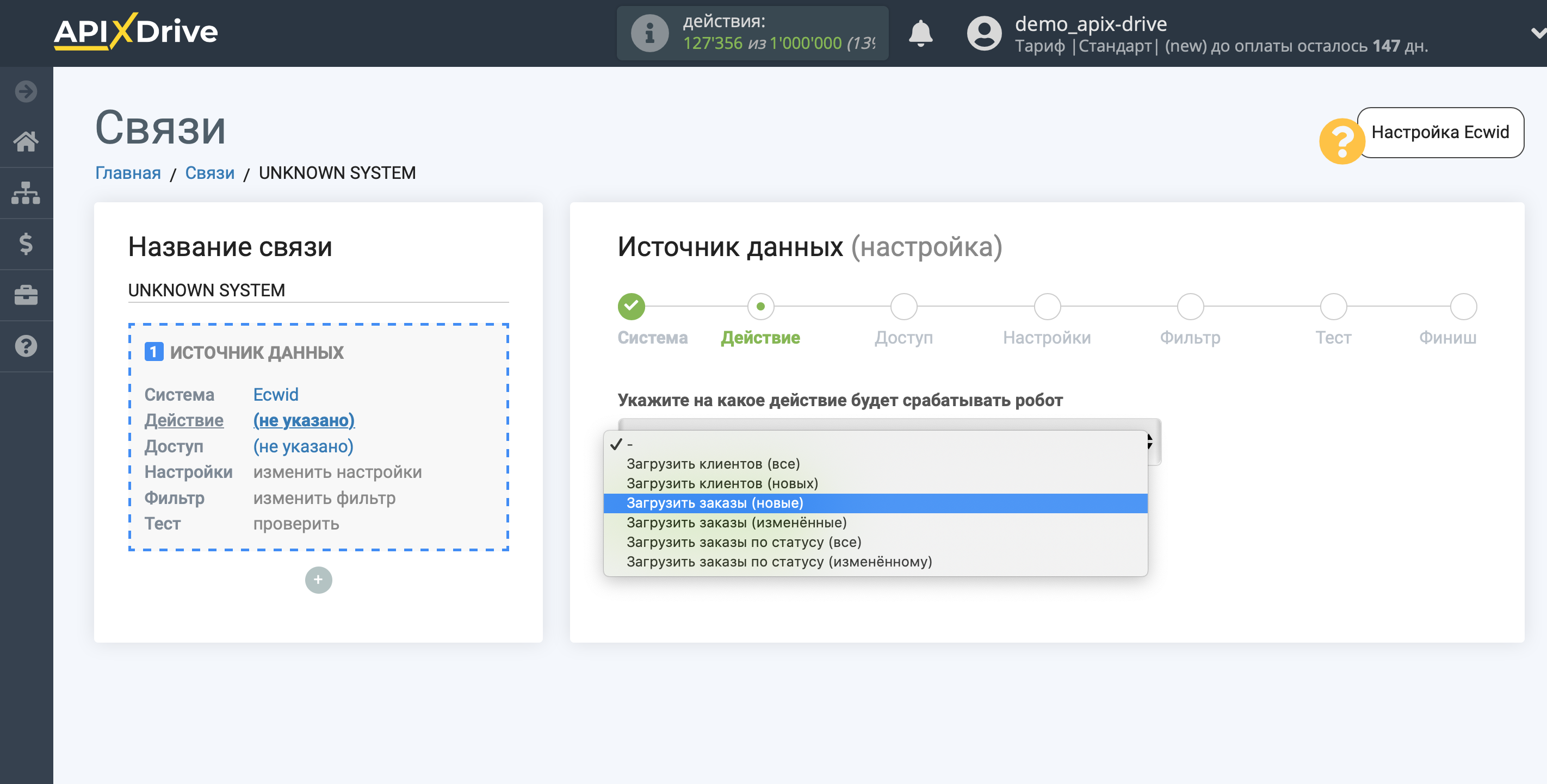
Task: Select the Настройки step label
Action: click(1047, 338)
